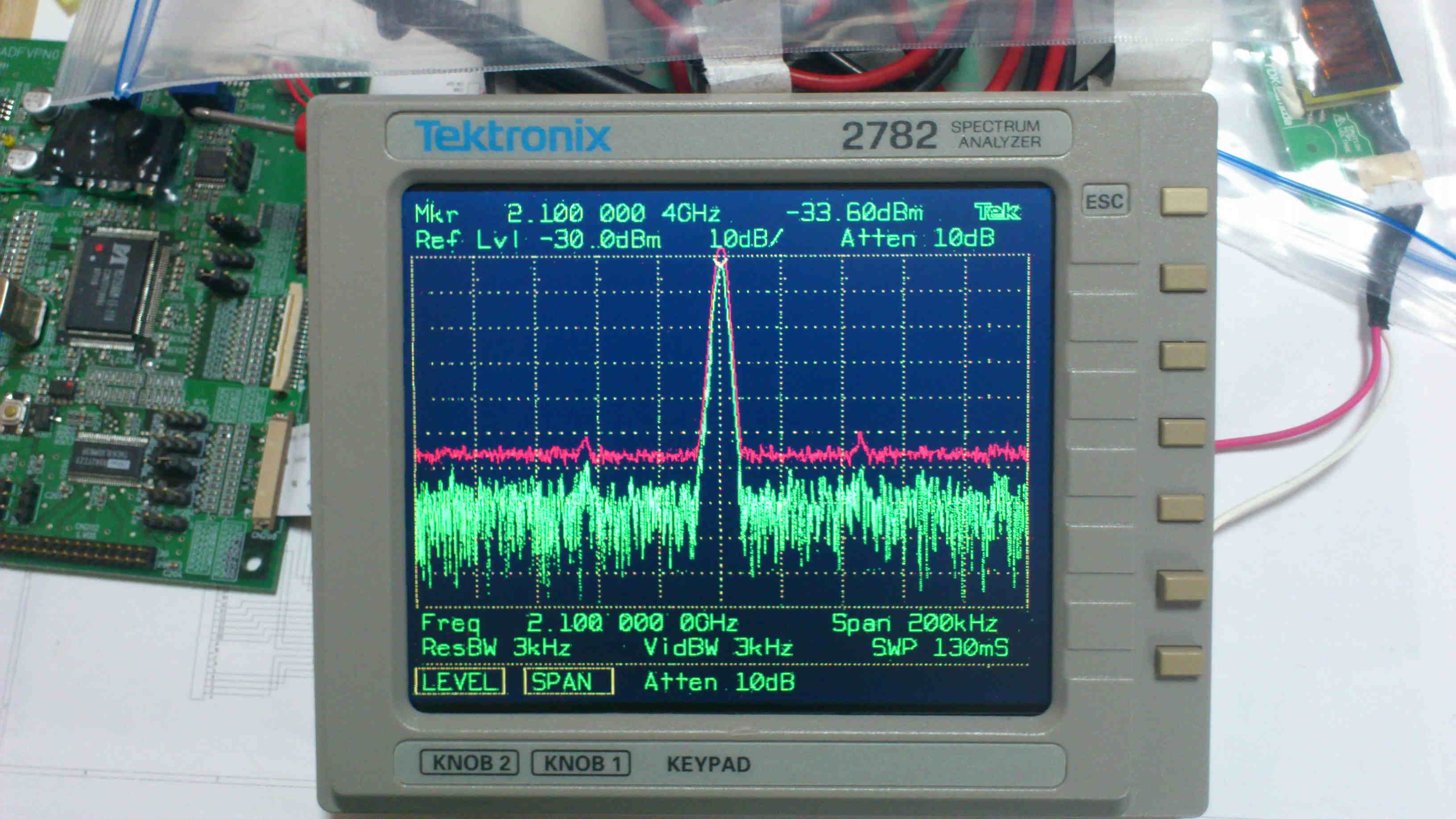The height and width of the screenshot is (819, 1456).
Task: Click the Span 200kHz readout
Action: [914, 623]
